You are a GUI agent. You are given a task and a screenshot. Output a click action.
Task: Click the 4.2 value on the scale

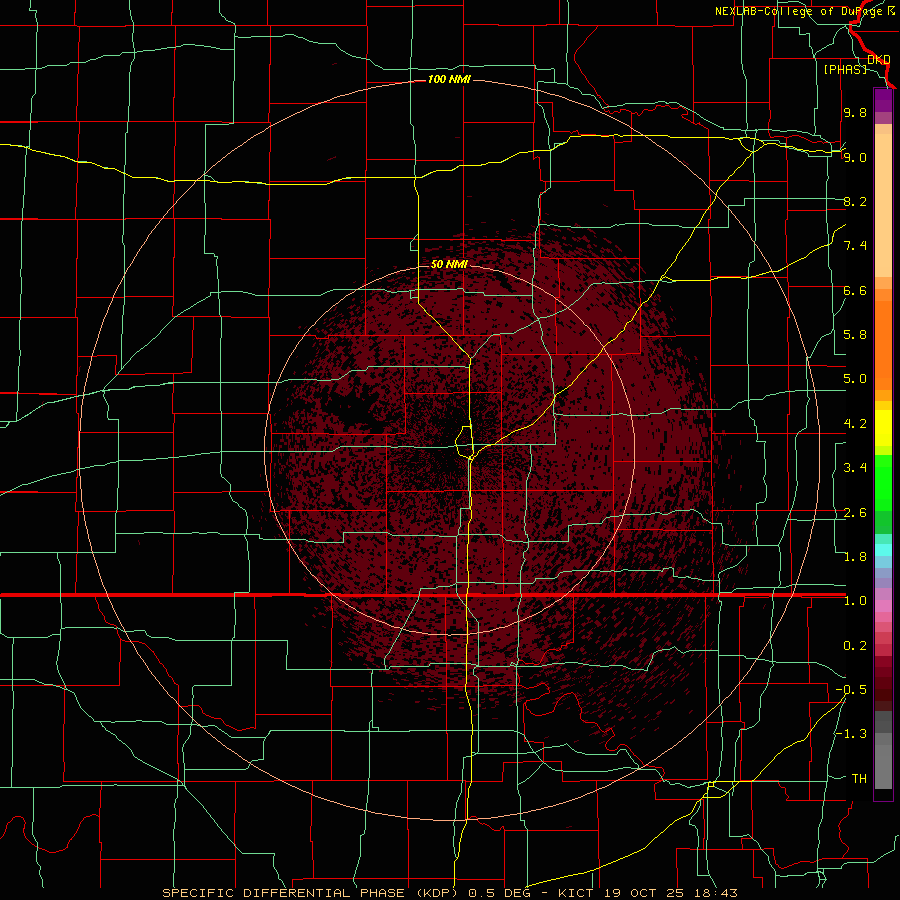coord(855,424)
